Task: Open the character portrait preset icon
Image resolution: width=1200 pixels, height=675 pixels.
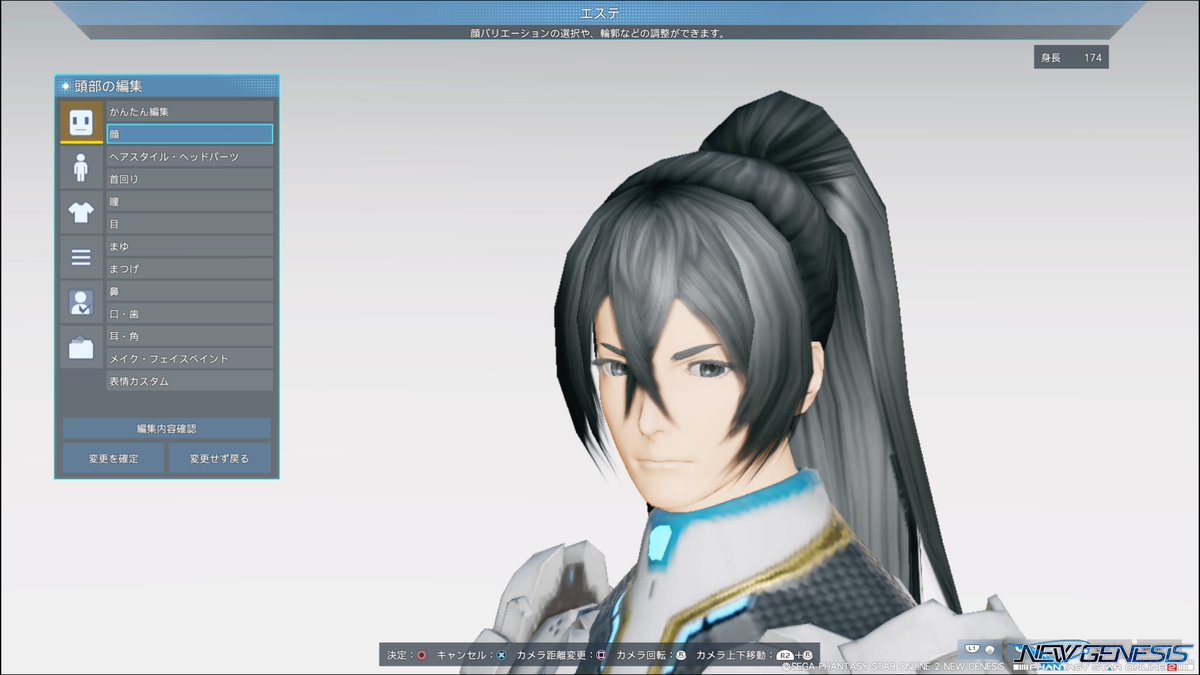Action: pyautogui.click(x=81, y=302)
